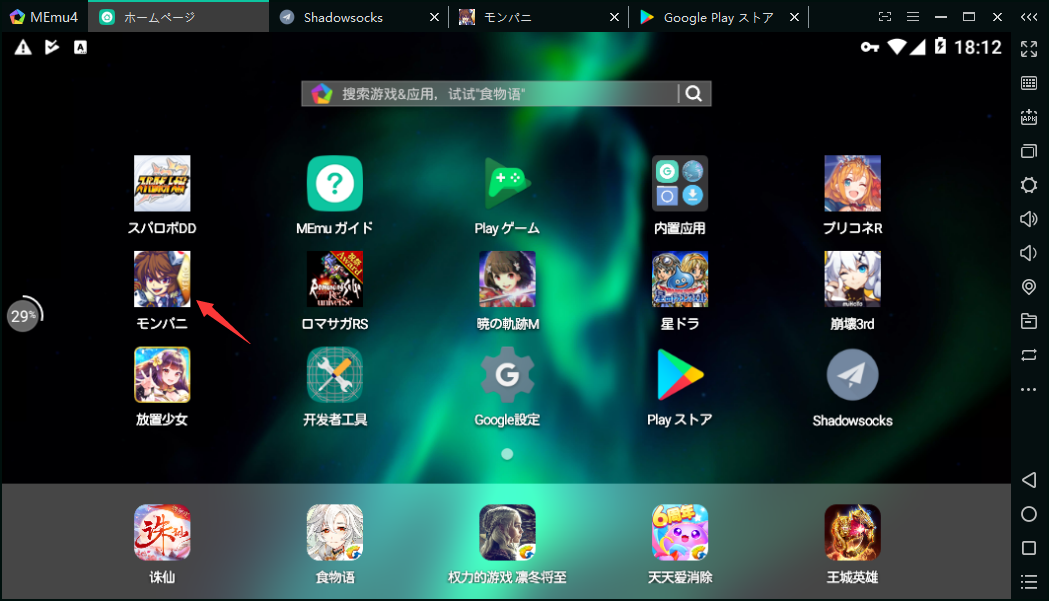Toggle fullscreen mode
Screen dimensions: 1049x601
tap(1029, 47)
